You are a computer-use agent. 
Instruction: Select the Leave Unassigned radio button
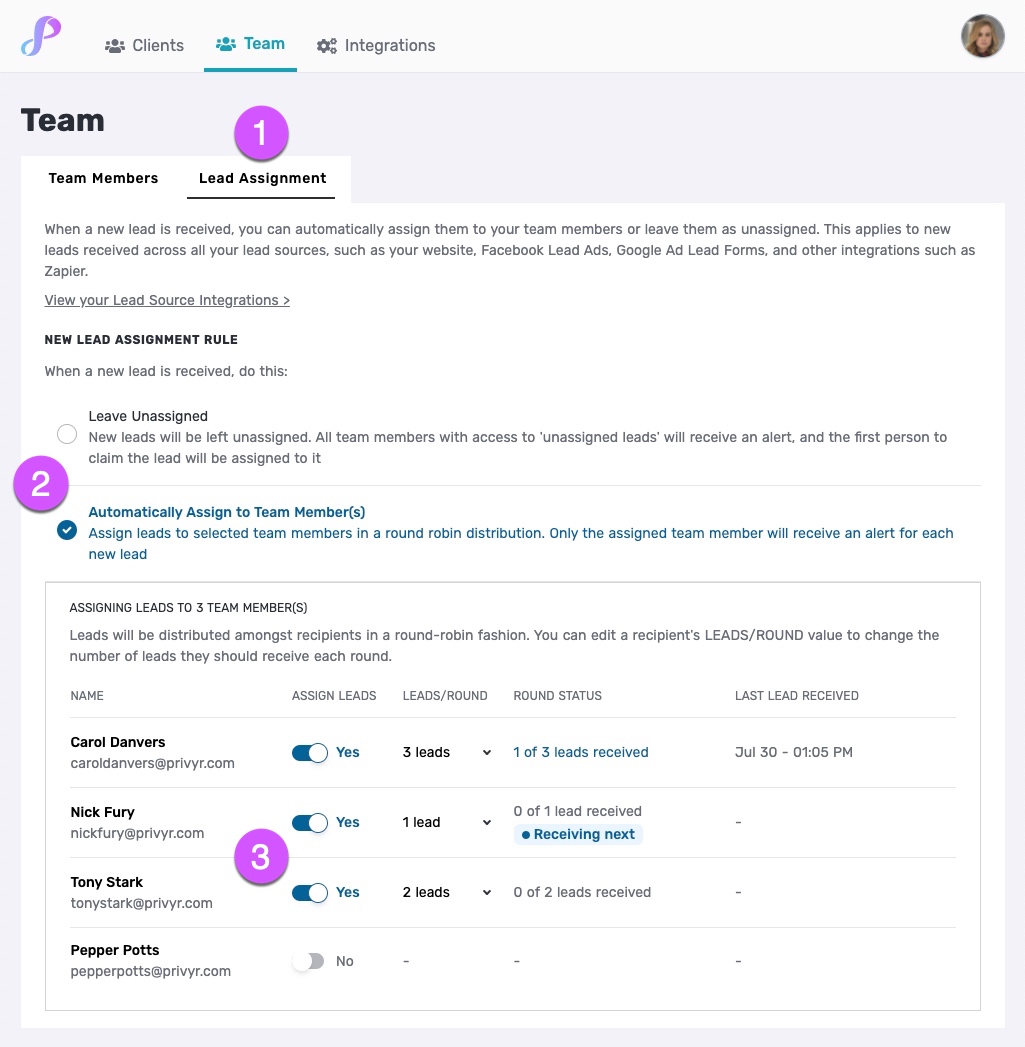coord(66,434)
